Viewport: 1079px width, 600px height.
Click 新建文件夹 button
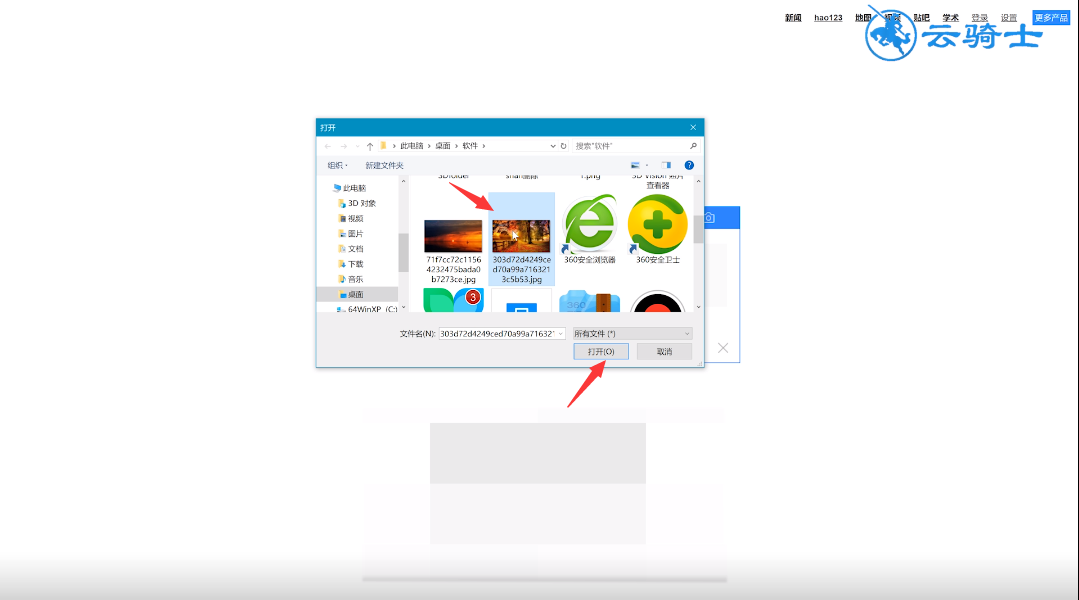point(384,165)
